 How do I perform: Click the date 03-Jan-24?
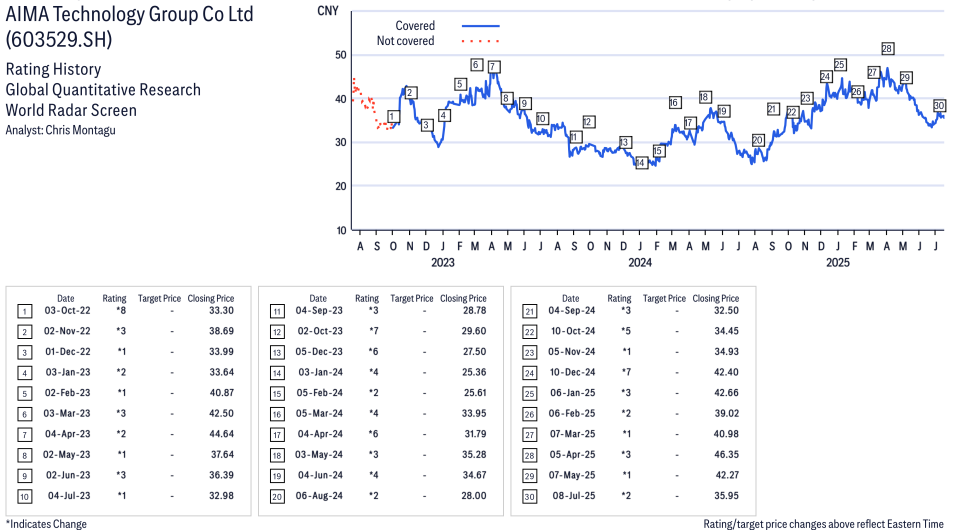click(x=320, y=372)
